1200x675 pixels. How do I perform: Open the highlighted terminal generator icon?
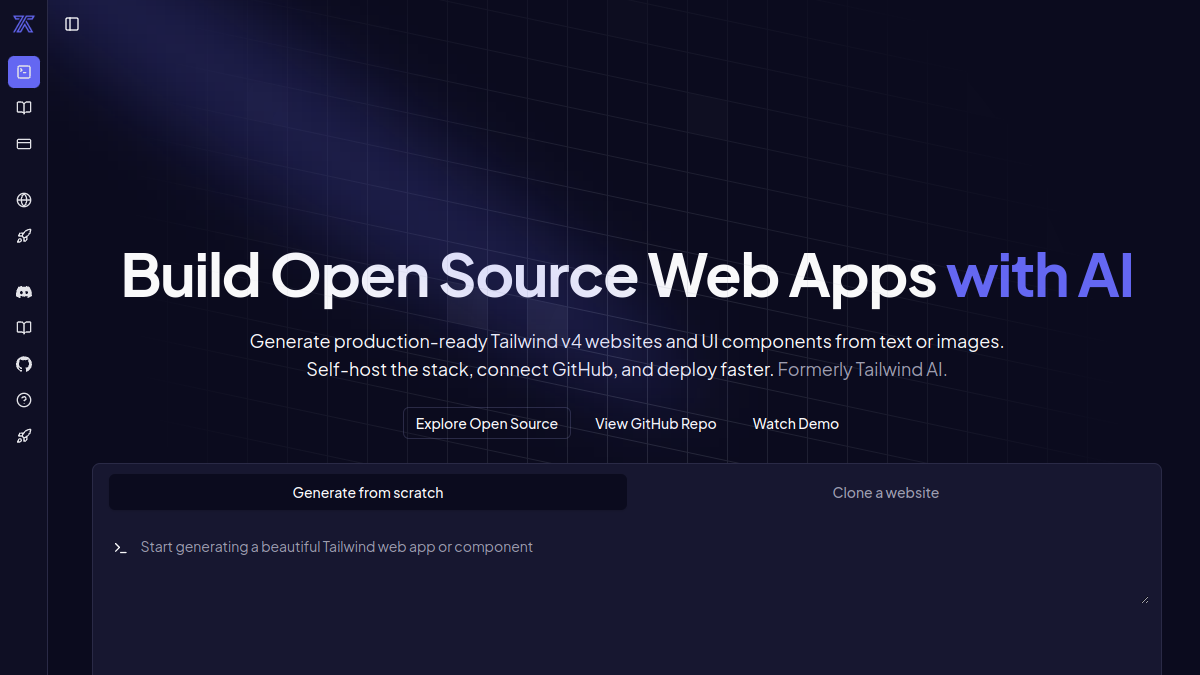[24, 72]
